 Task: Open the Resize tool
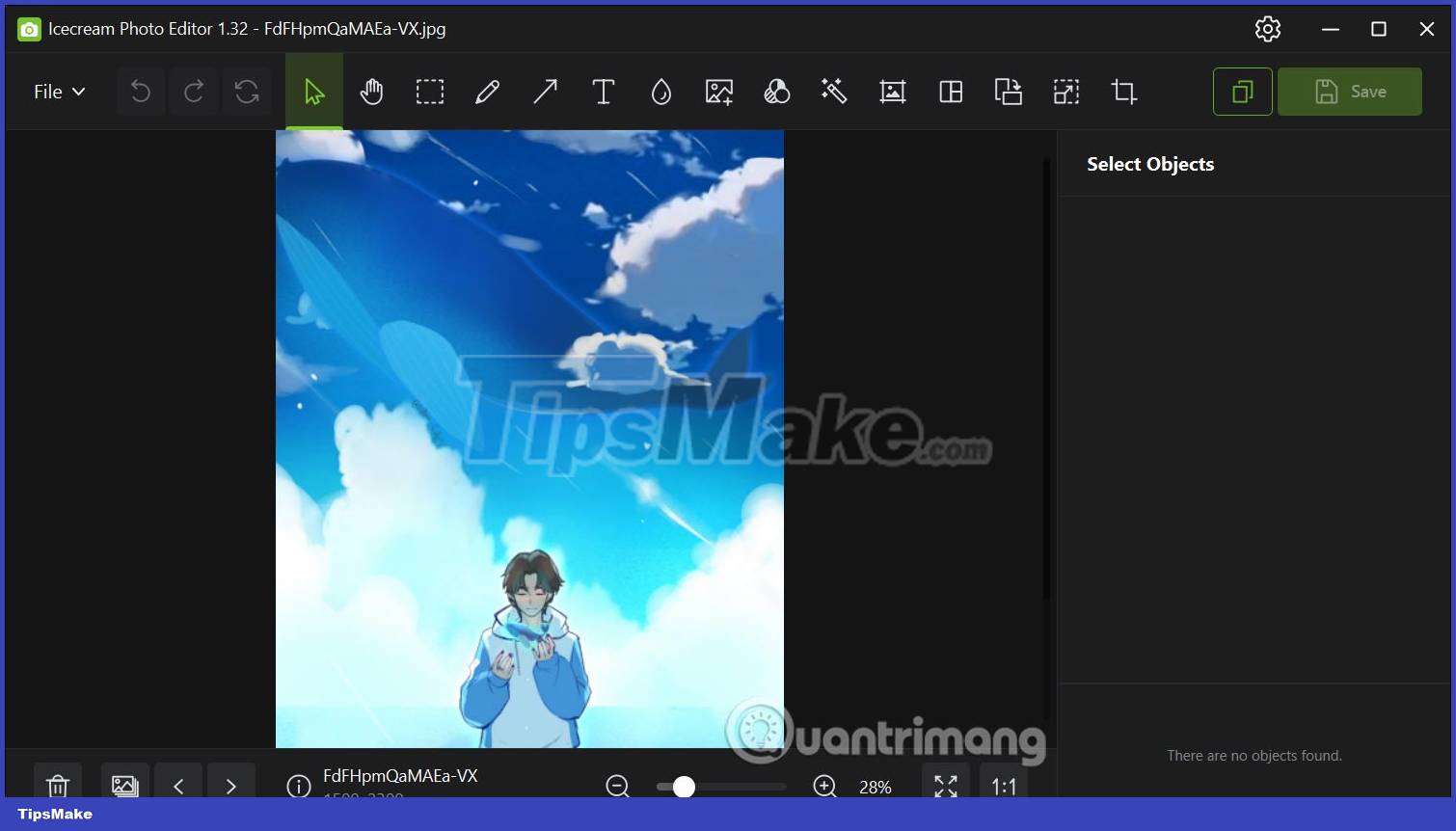pos(1065,92)
